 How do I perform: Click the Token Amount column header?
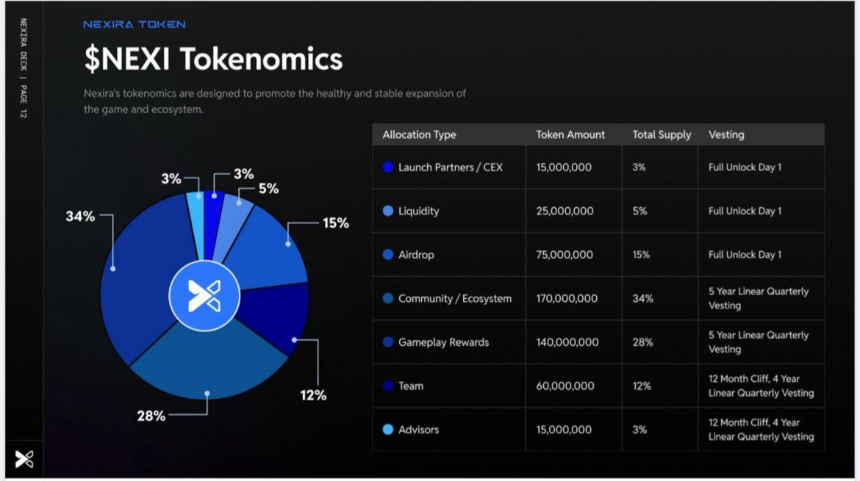tap(570, 134)
